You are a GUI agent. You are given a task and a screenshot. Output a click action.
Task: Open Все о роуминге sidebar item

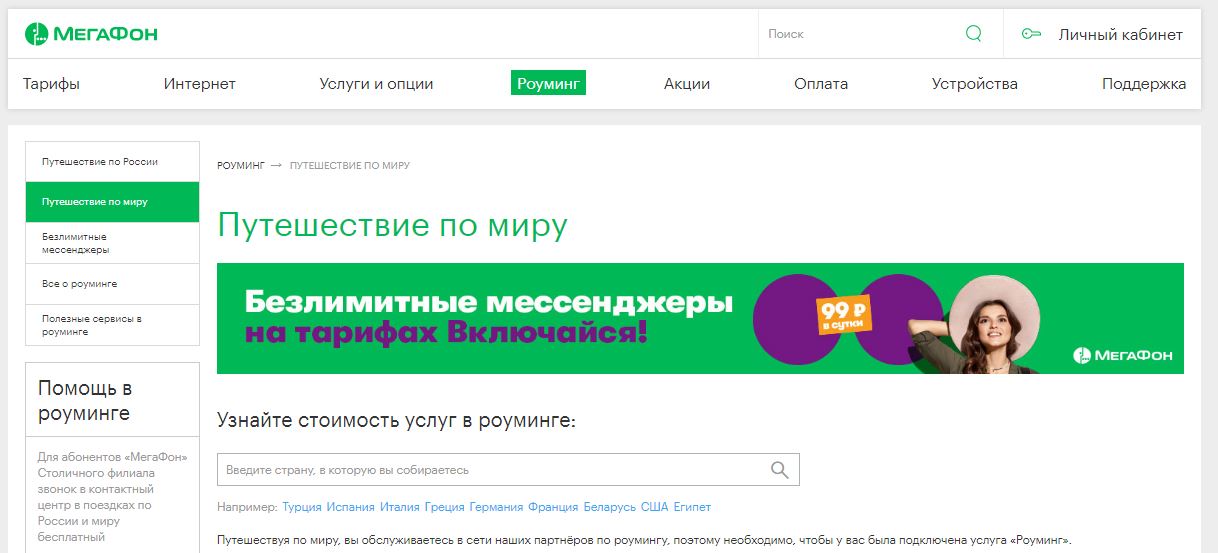coord(80,284)
